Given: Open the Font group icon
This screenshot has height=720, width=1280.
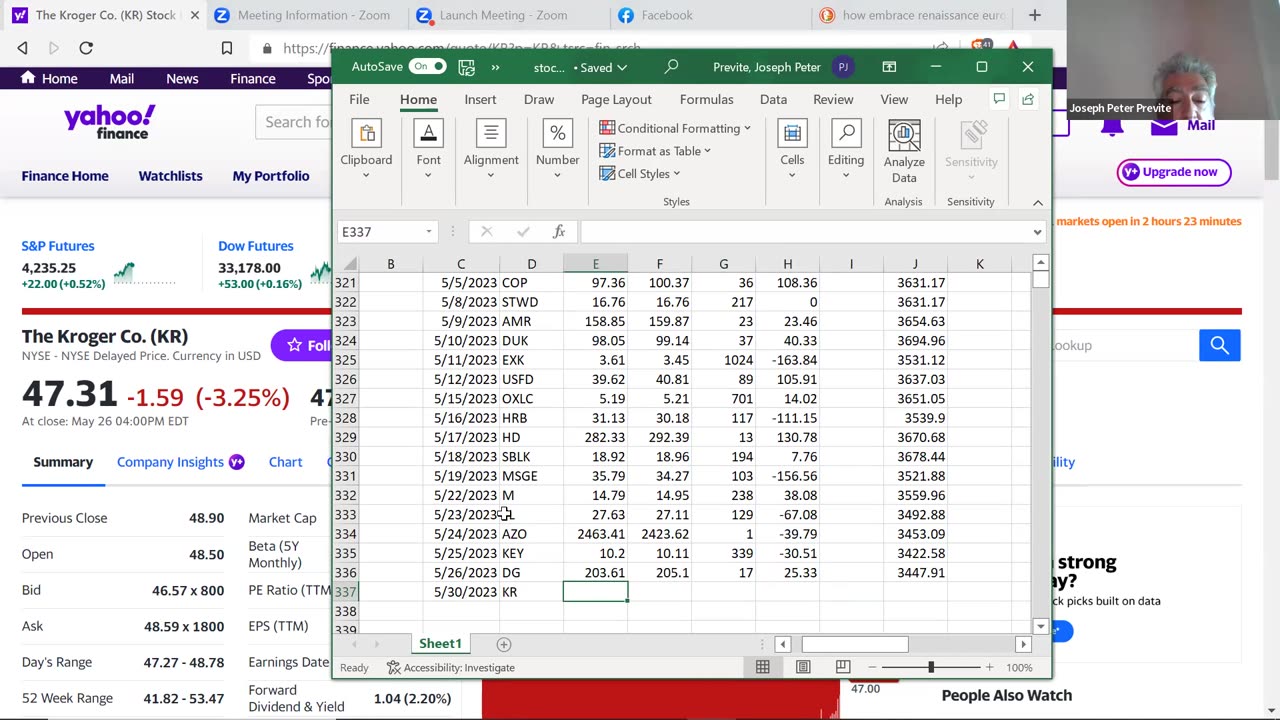Looking at the screenshot, I should (x=428, y=133).
